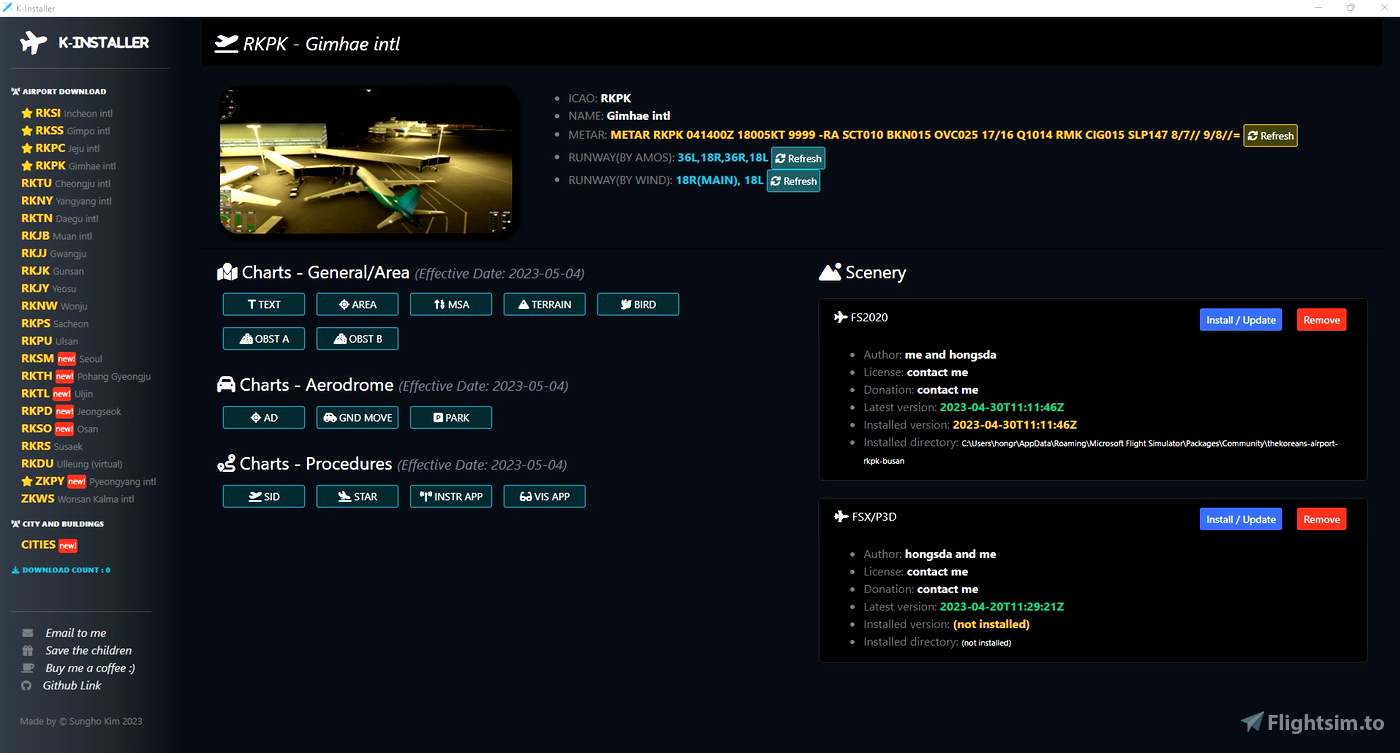The image size is (1400, 753).
Task: Open the OBST A chart
Action: pyautogui.click(x=264, y=339)
